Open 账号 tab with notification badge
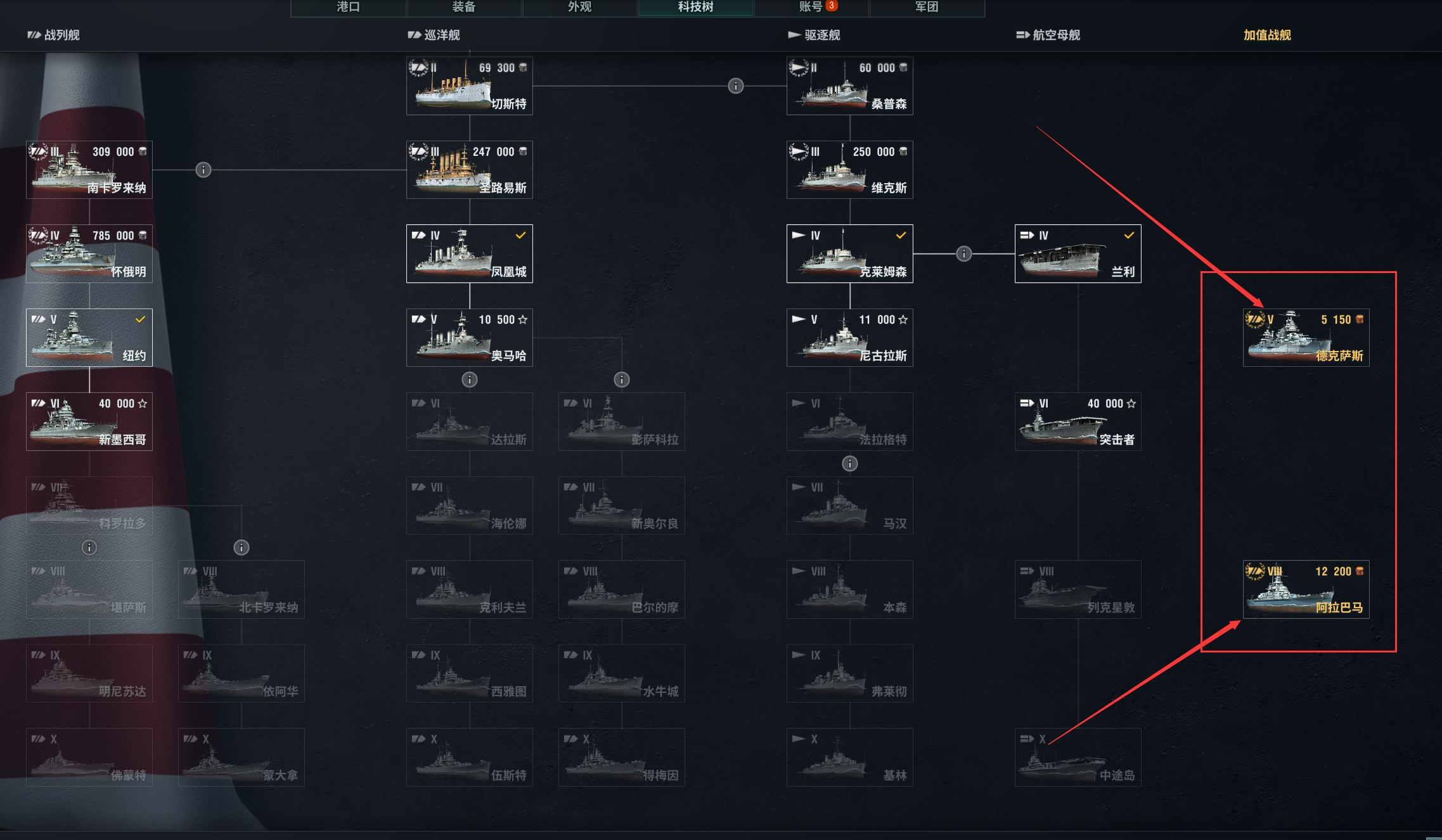Viewport: 1442px width, 840px height. (812, 8)
